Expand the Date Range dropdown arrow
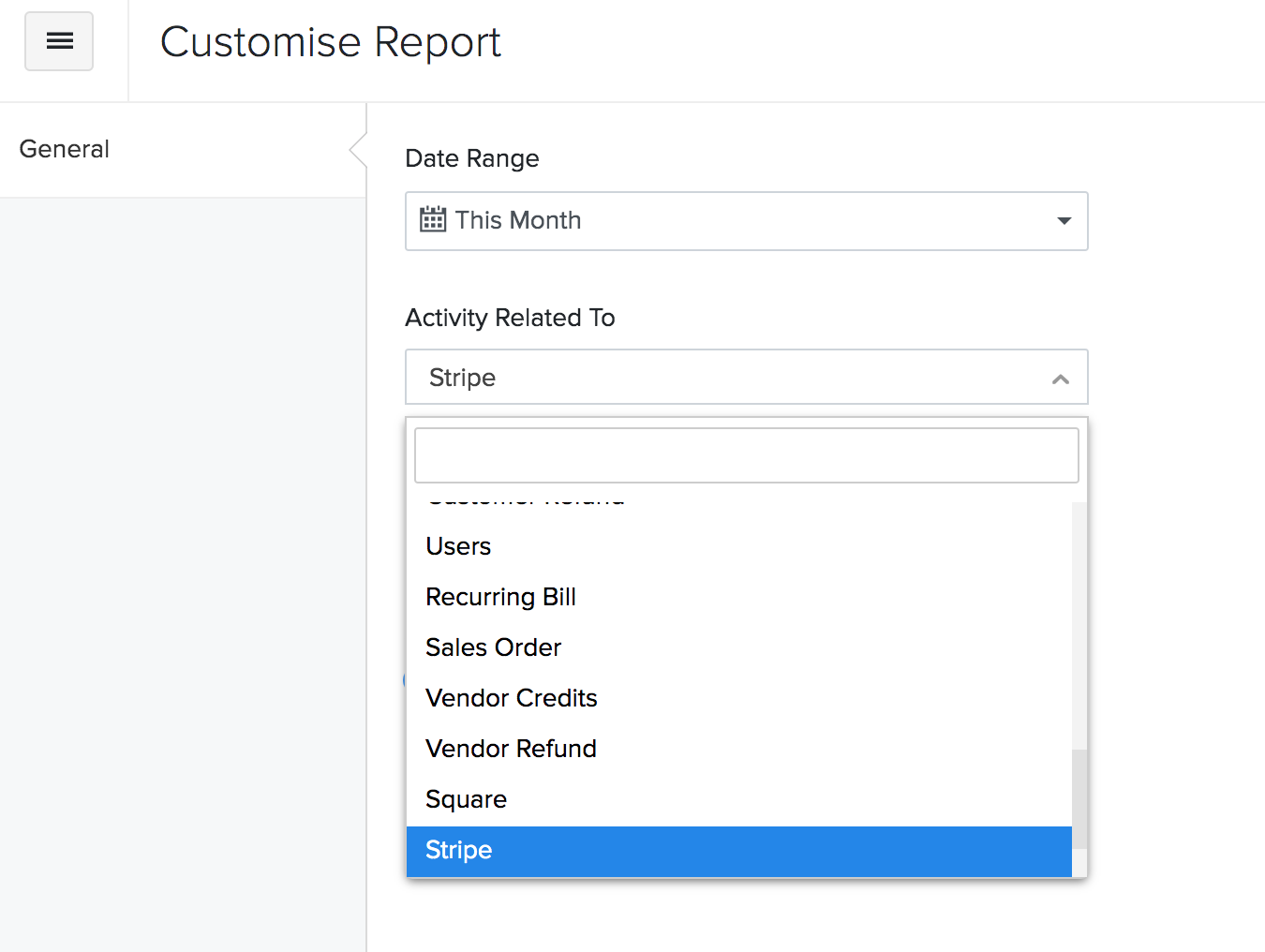The width and height of the screenshot is (1265, 952). click(1064, 221)
